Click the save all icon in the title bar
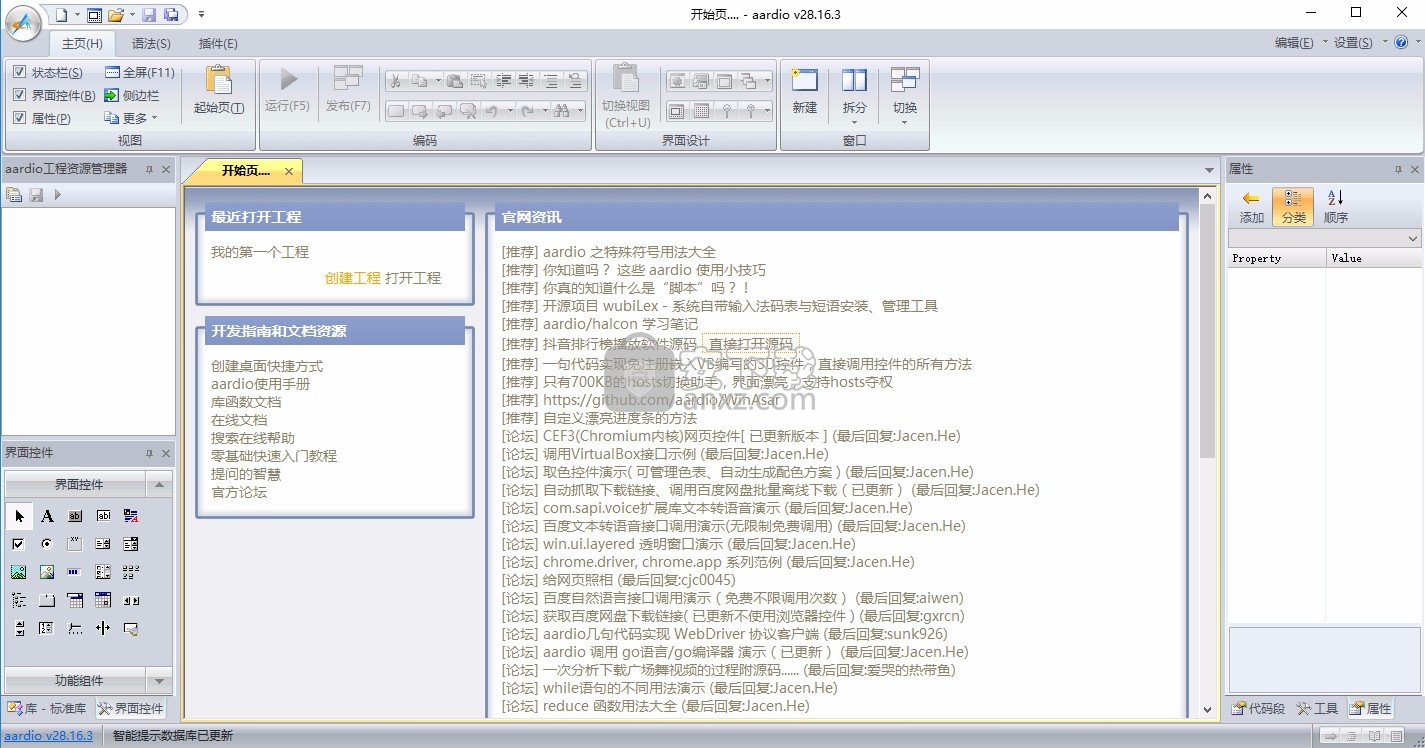 (x=171, y=14)
